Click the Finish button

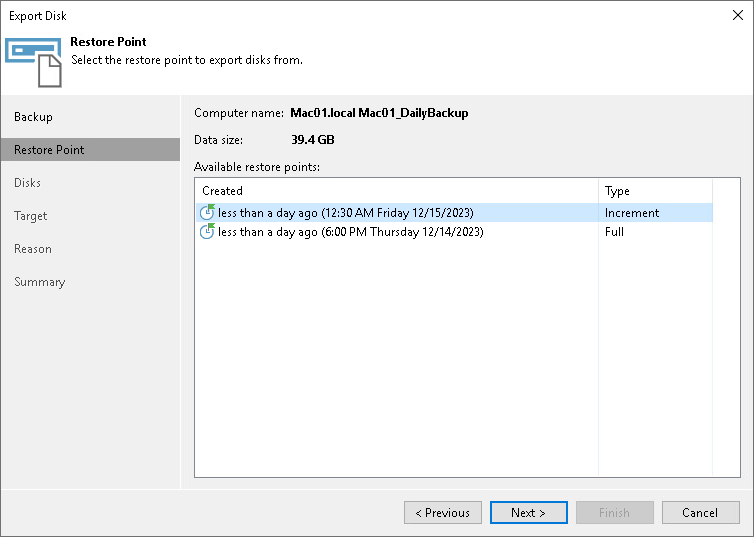[x=615, y=512]
